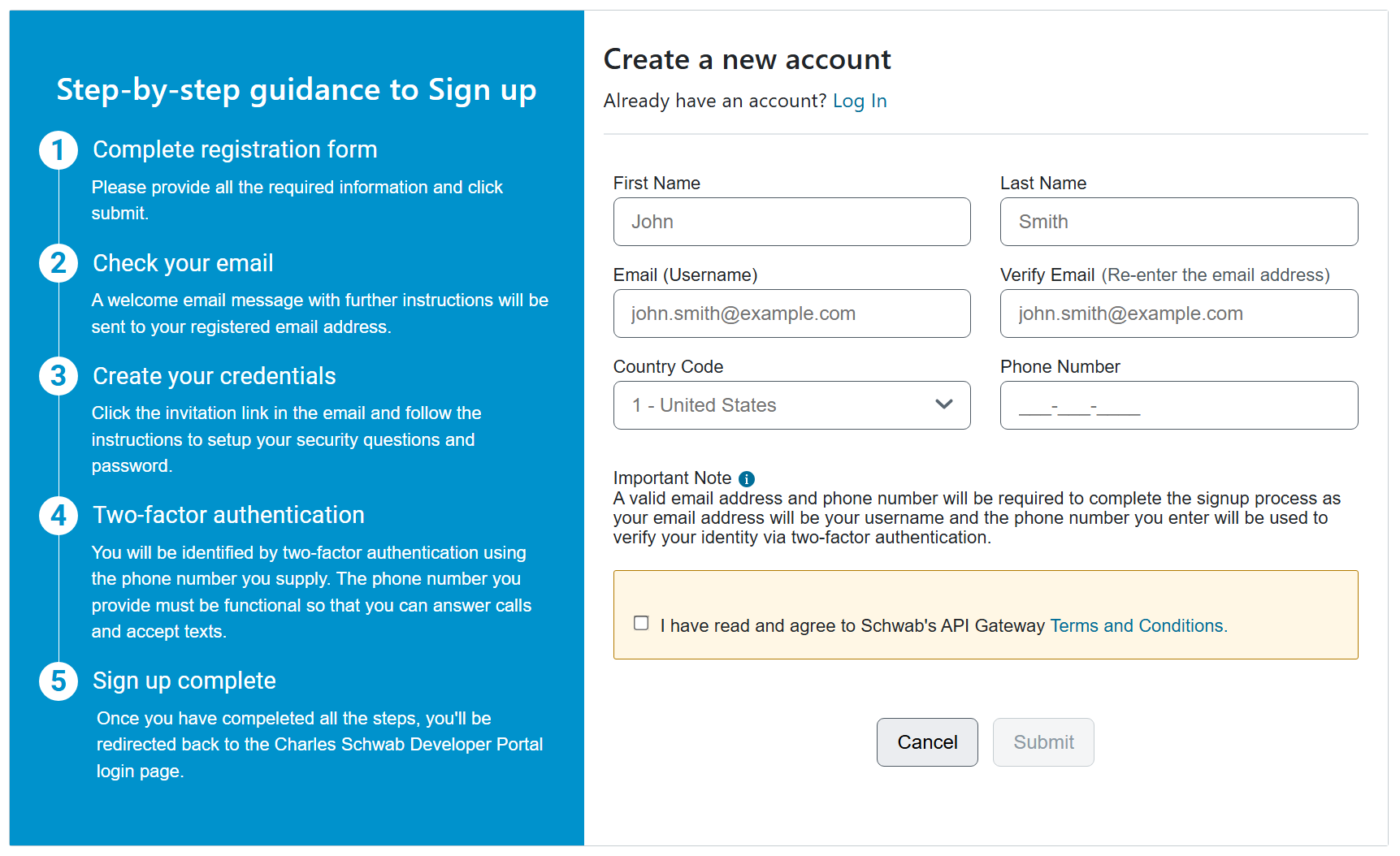Click the Important Note info icon
The image size is (1400, 856).
(747, 479)
